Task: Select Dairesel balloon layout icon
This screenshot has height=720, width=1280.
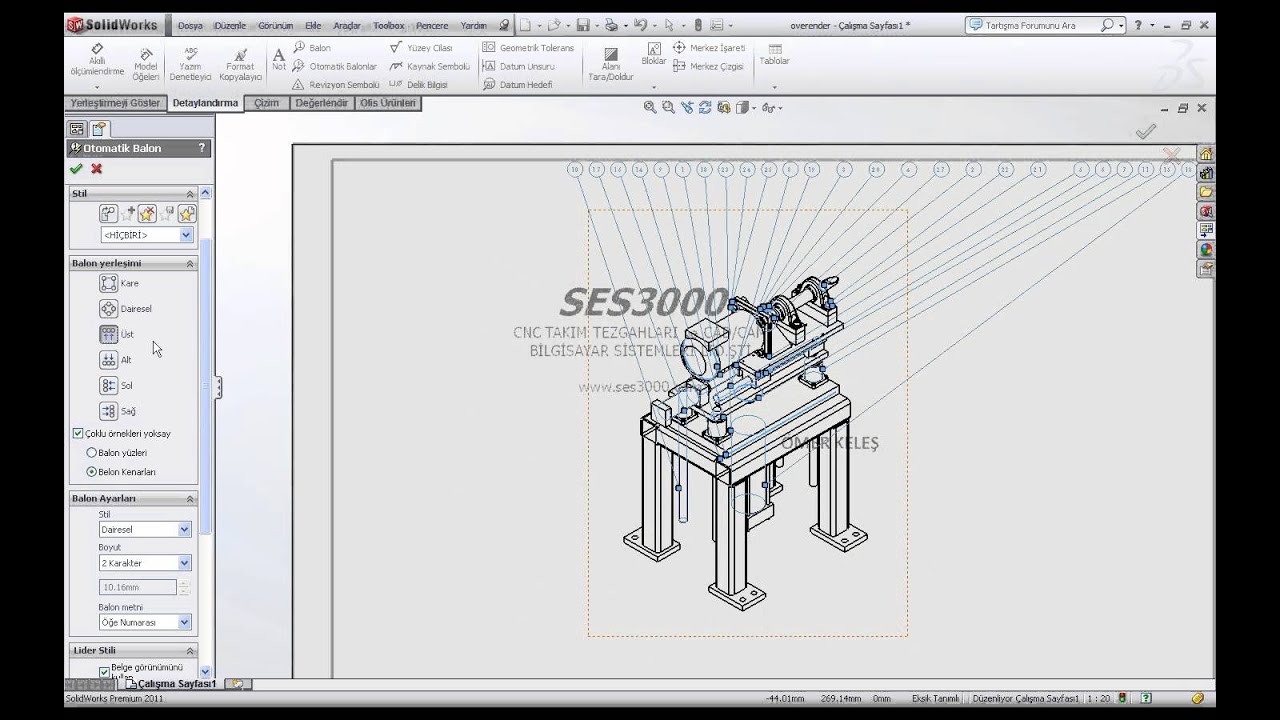Action: (109, 309)
